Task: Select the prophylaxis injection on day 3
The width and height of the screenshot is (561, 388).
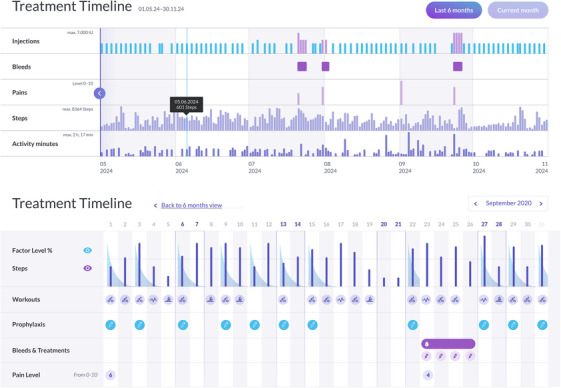Action: 140,325
